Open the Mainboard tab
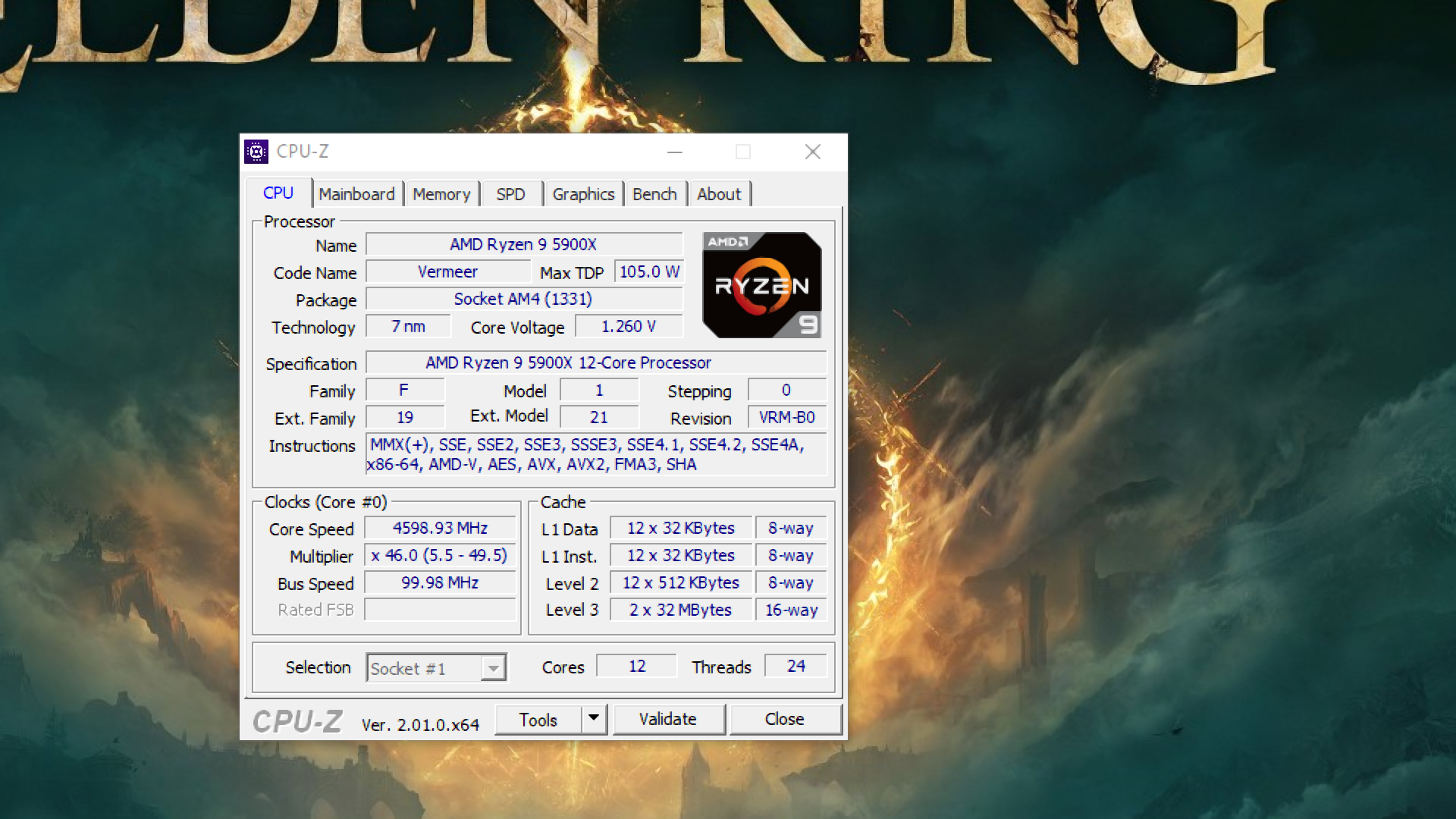The image size is (1456, 819). click(356, 194)
